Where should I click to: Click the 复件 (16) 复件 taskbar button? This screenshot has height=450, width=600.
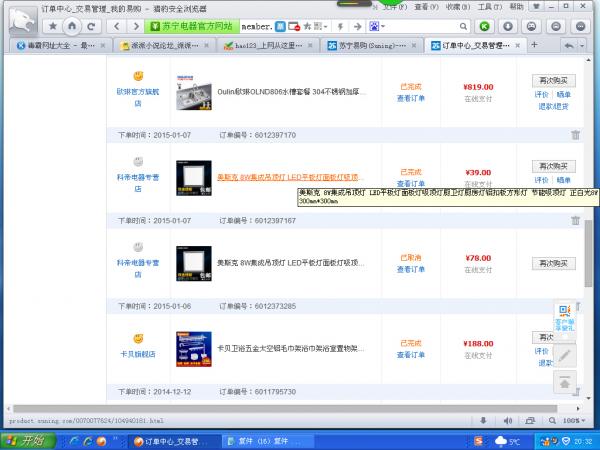tap(268, 442)
